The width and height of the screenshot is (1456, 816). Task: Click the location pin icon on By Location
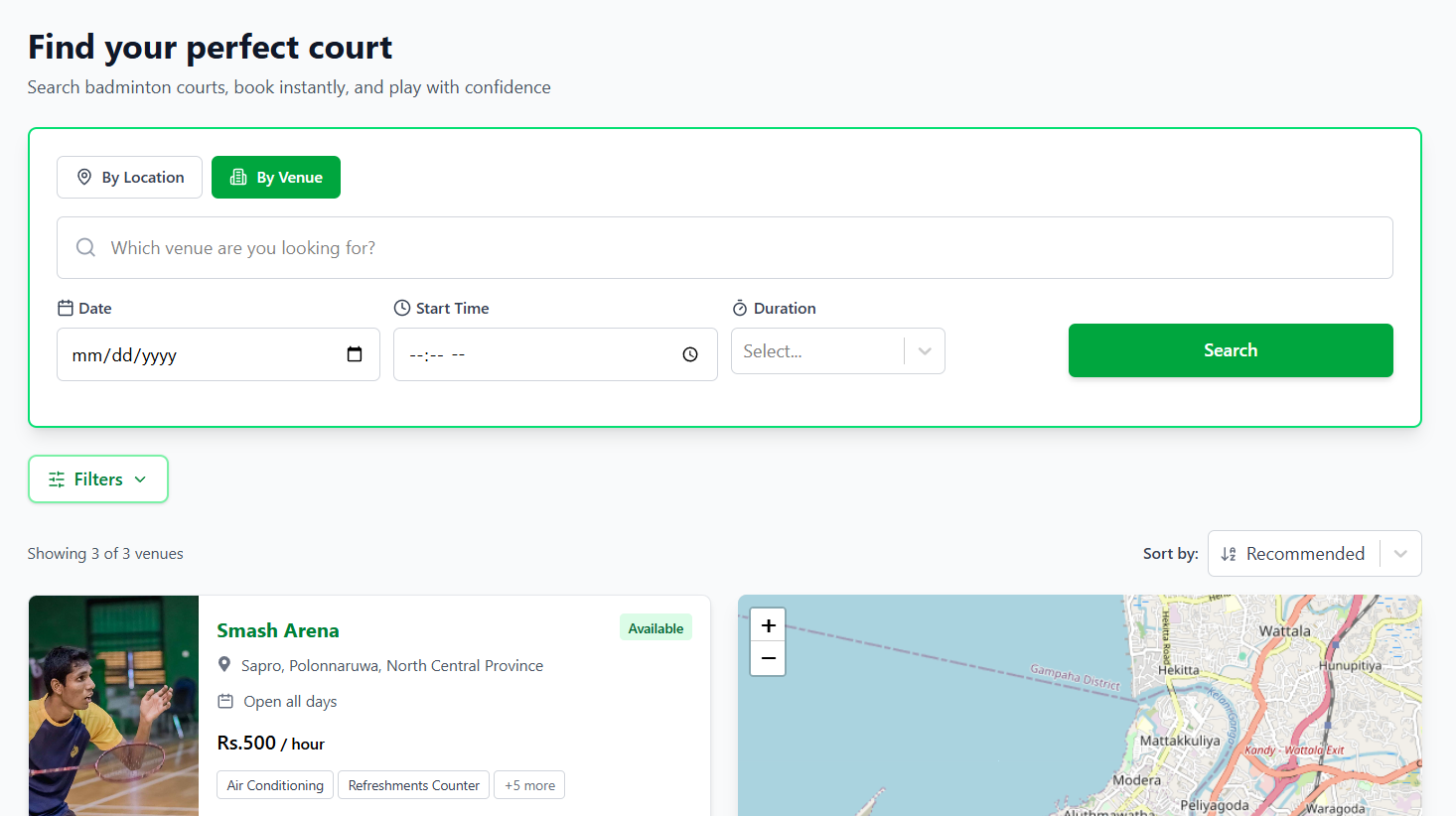pyautogui.click(x=85, y=177)
